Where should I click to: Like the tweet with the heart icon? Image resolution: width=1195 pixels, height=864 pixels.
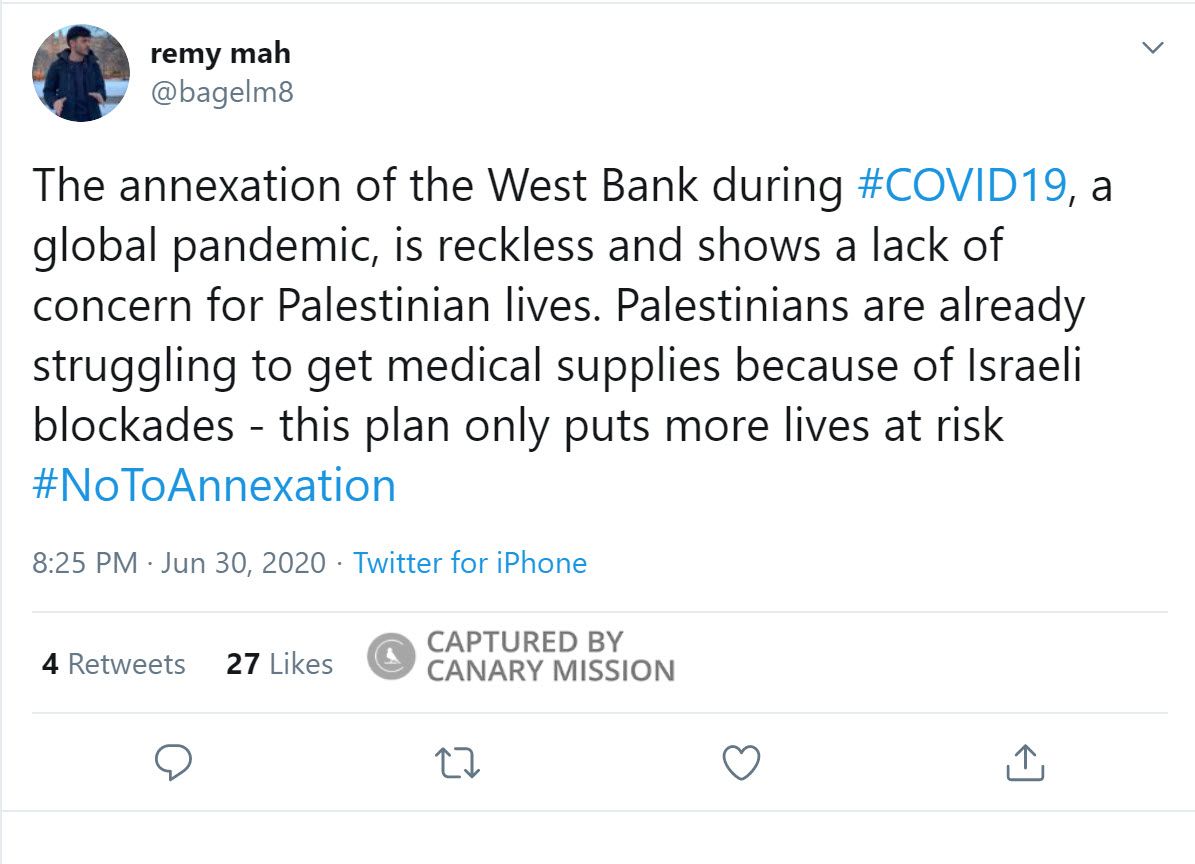click(x=741, y=764)
